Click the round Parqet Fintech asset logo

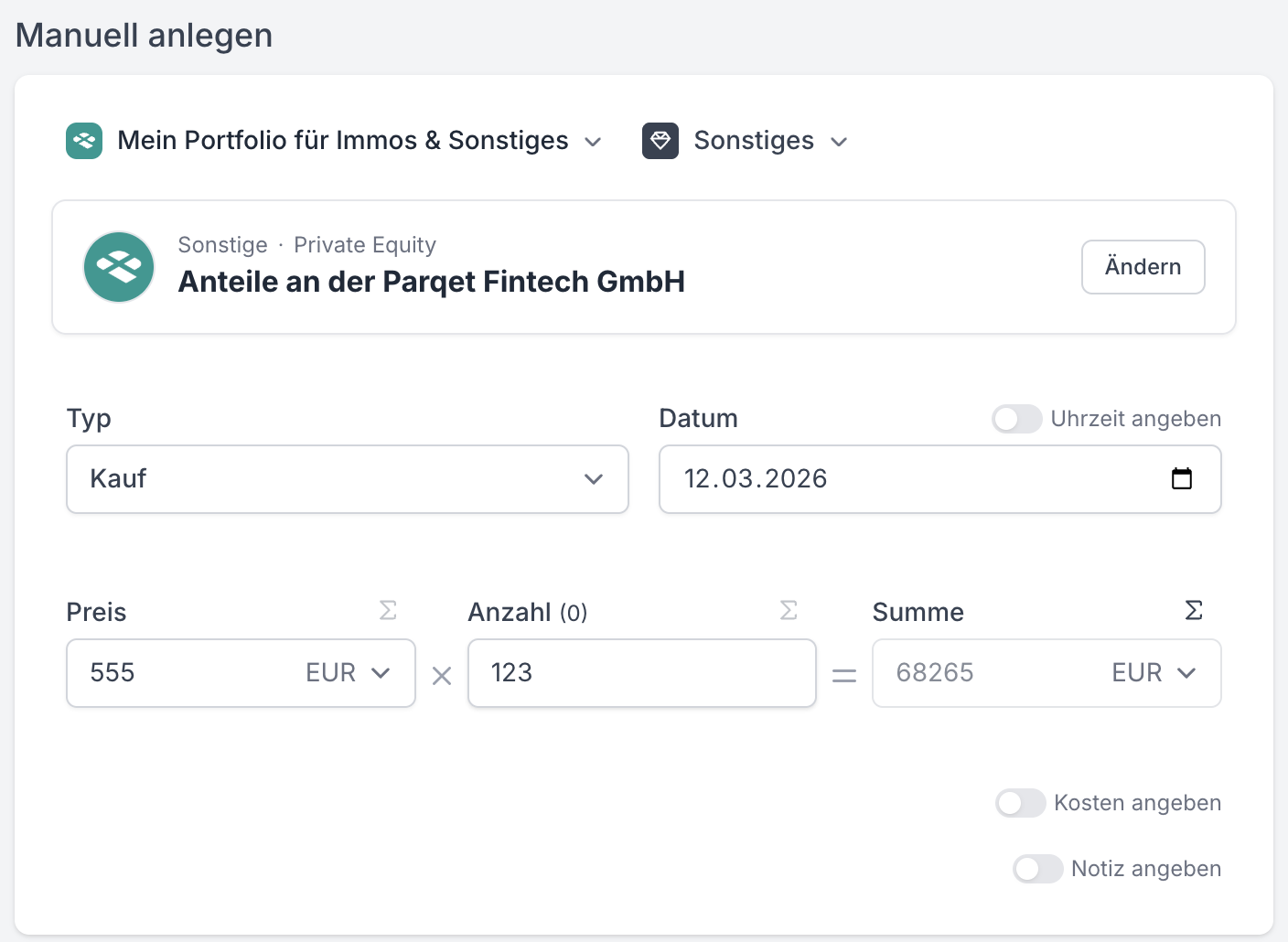tap(119, 267)
